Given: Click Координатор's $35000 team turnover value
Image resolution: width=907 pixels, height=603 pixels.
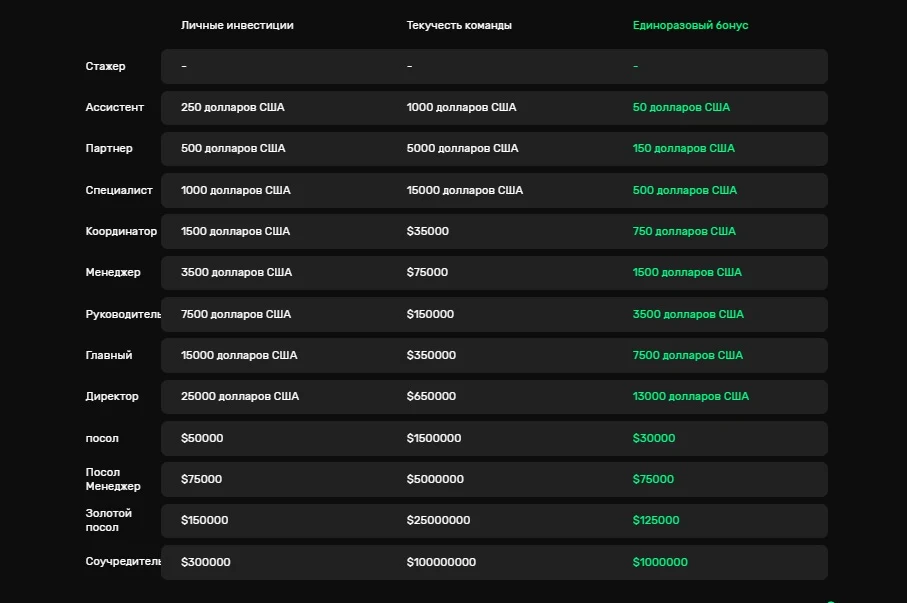Looking at the screenshot, I should tap(427, 231).
